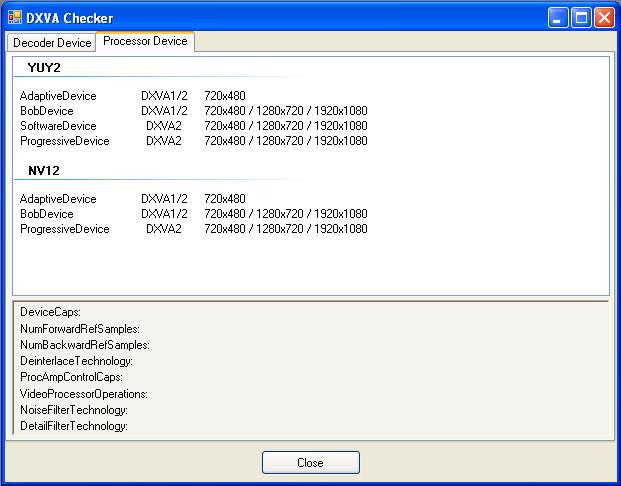Image resolution: width=621 pixels, height=486 pixels.
Task: Click the DeviceCaps: label
Action: 50,312
